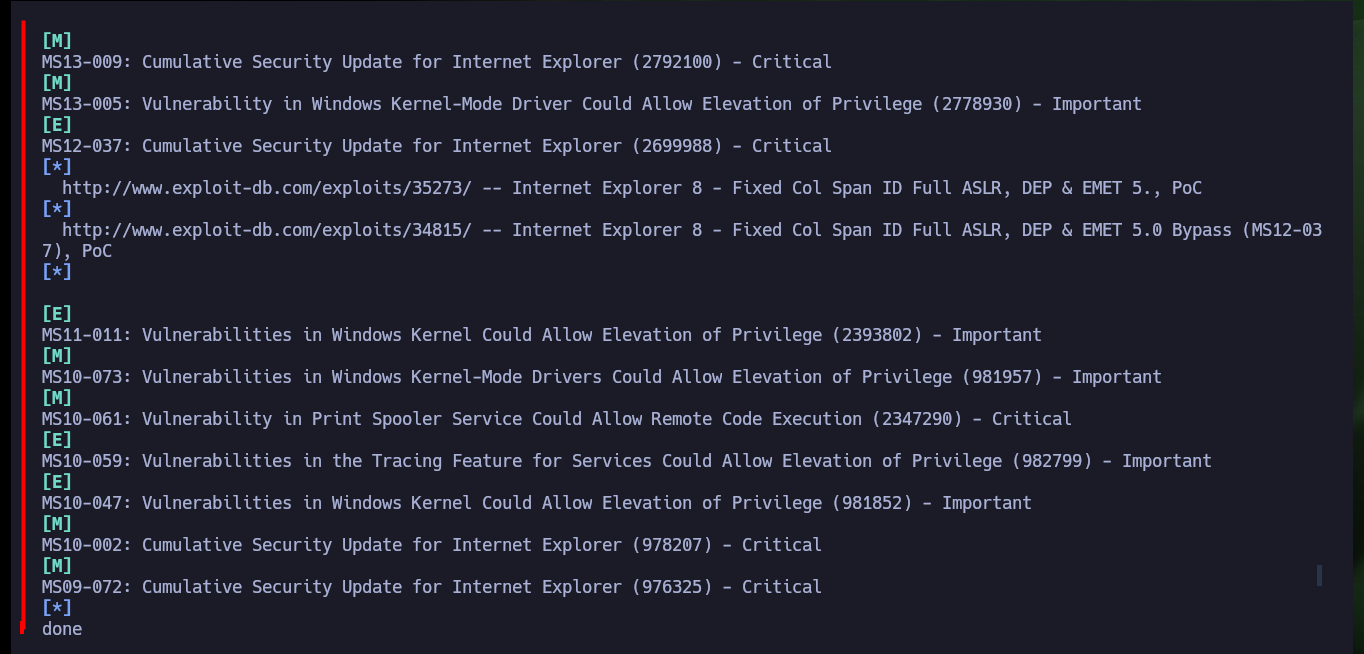Click the MS10-002 Cumulative Security Update line
1364x654 pixels.
coord(431,545)
